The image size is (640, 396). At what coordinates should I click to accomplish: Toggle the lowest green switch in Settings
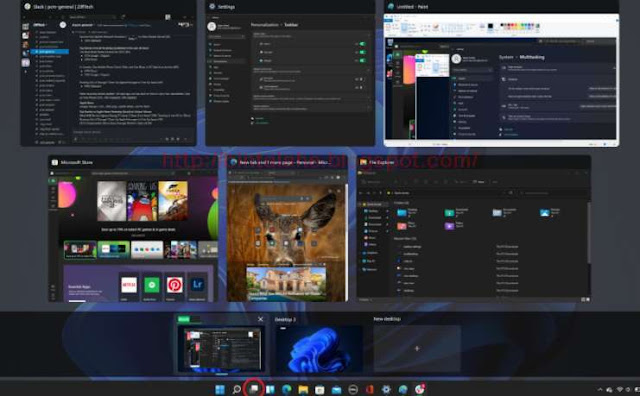[362, 60]
